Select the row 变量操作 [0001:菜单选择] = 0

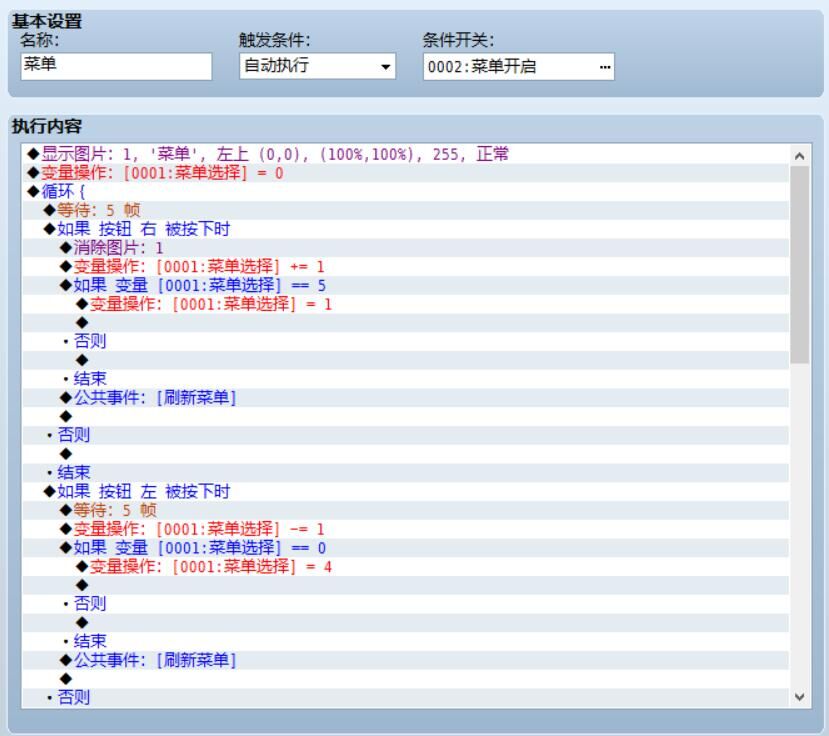pyautogui.click(x=406, y=173)
